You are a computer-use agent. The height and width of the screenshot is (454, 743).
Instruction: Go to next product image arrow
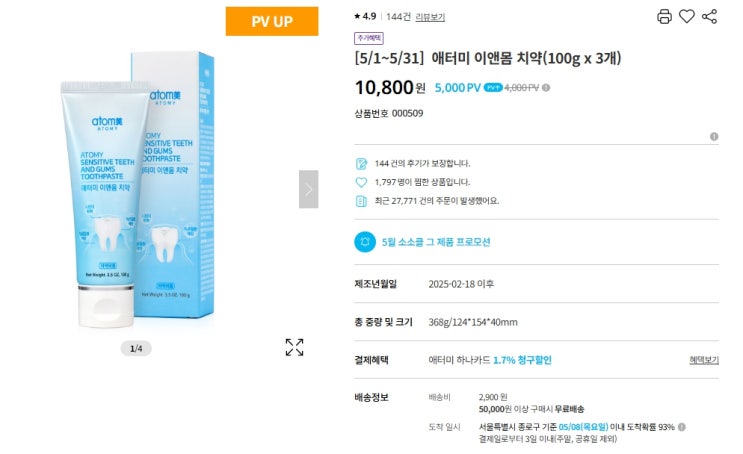coord(308,189)
